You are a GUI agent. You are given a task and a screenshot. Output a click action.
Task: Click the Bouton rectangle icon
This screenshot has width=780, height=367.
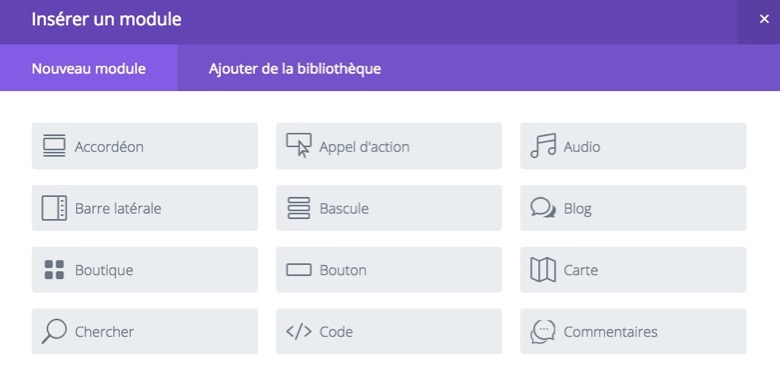pos(298,270)
